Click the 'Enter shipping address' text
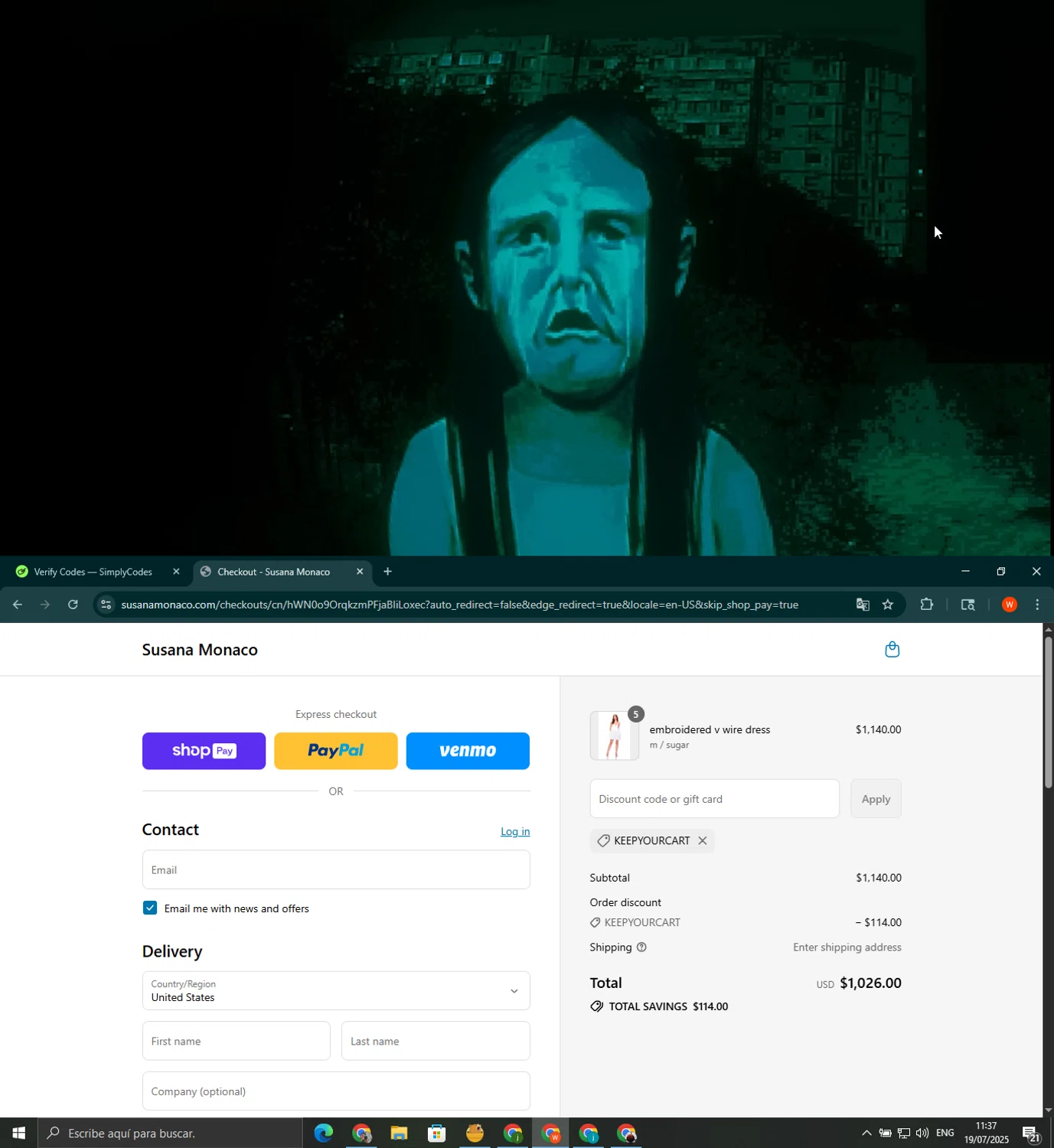 click(x=847, y=947)
